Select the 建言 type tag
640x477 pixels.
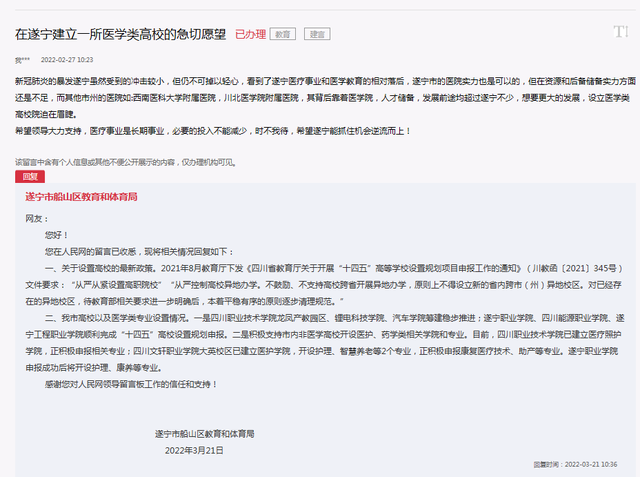(x=316, y=33)
